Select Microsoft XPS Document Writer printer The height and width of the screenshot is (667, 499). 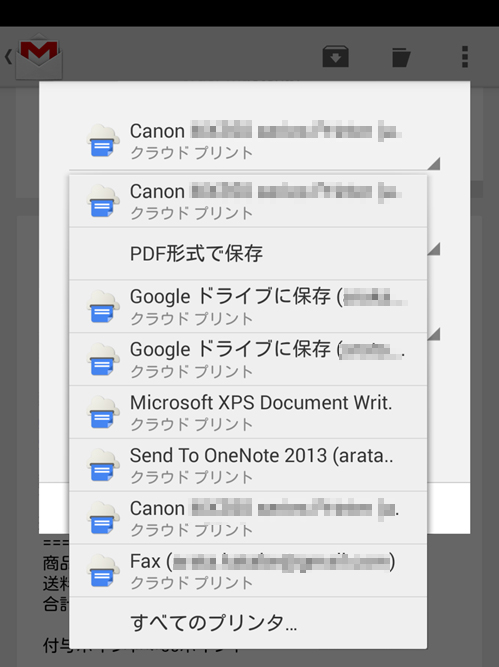click(x=248, y=412)
